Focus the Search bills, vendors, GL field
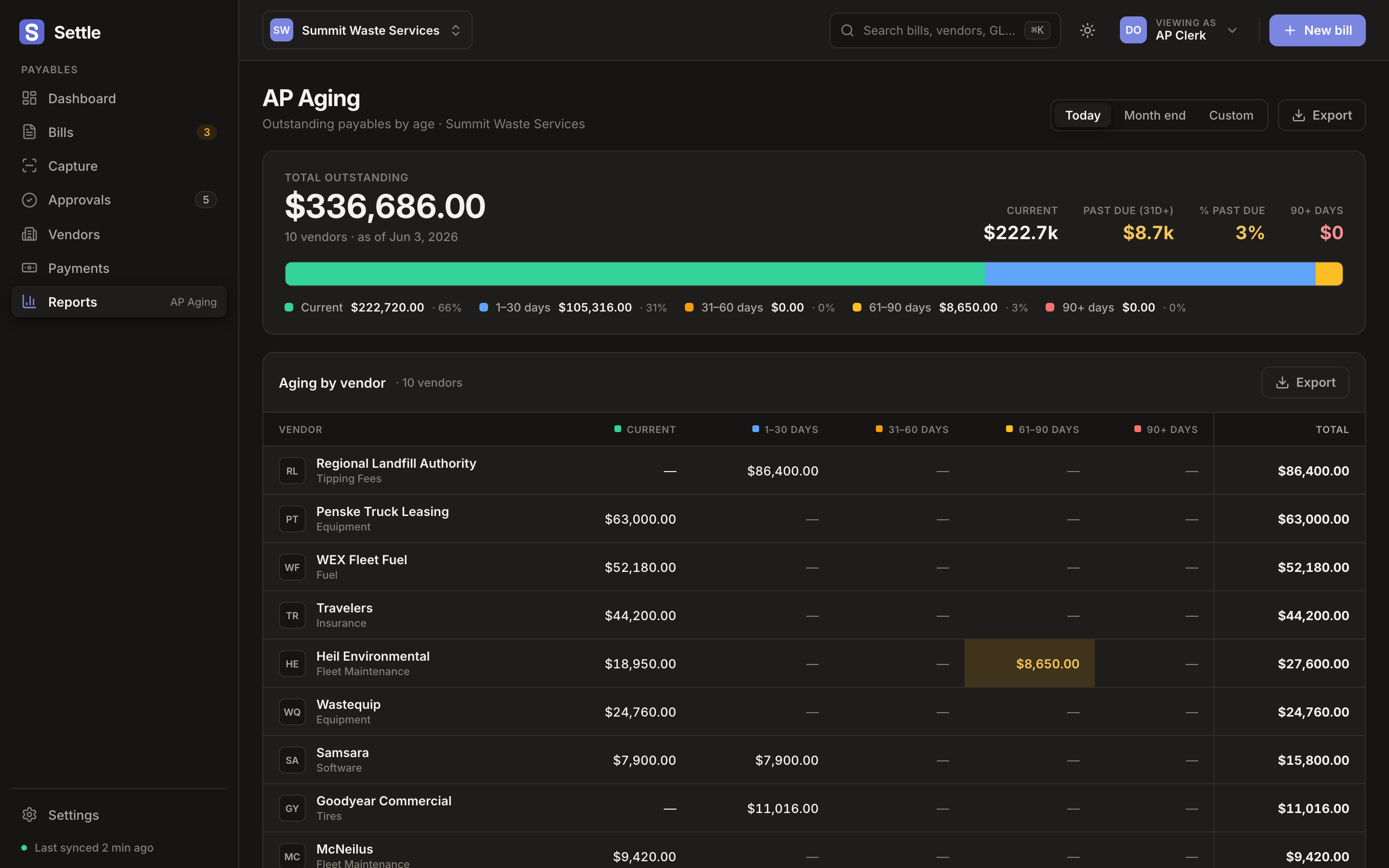The height and width of the screenshot is (868, 1389). (x=945, y=30)
